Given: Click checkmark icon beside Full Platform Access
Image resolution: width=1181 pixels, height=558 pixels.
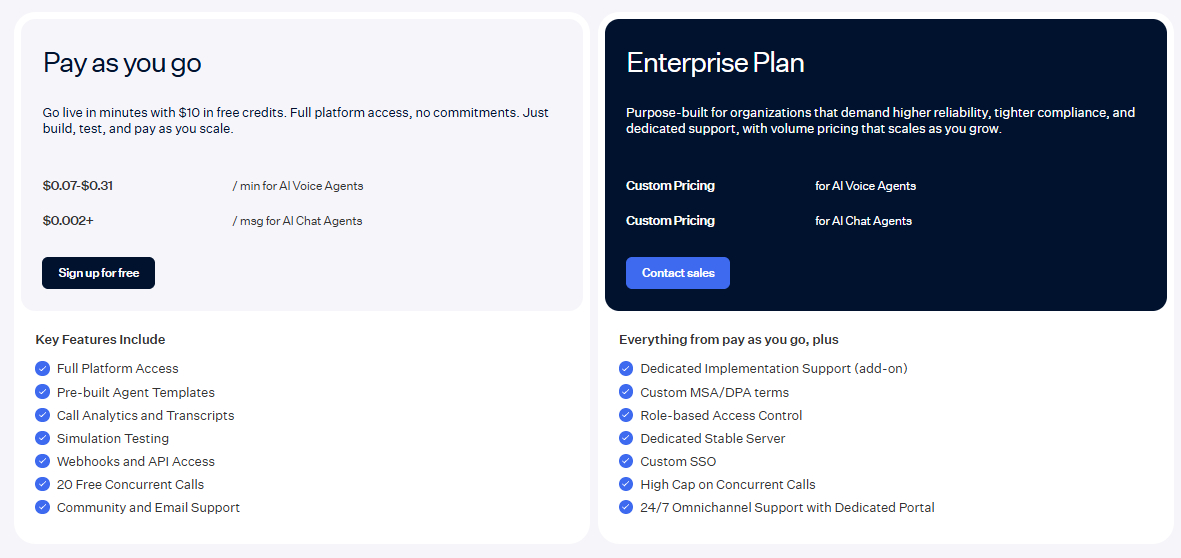Looking at the screenshot, I should coord(42,369).
